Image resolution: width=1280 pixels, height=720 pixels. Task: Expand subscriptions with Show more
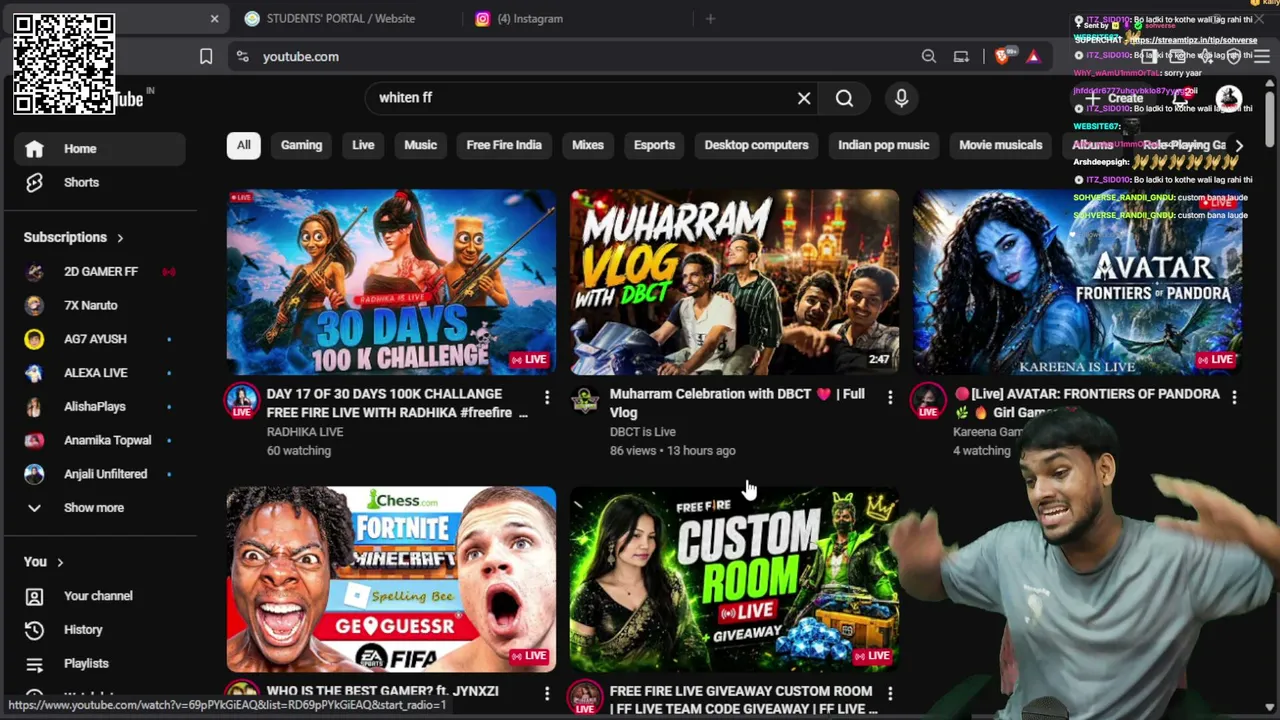100,508
